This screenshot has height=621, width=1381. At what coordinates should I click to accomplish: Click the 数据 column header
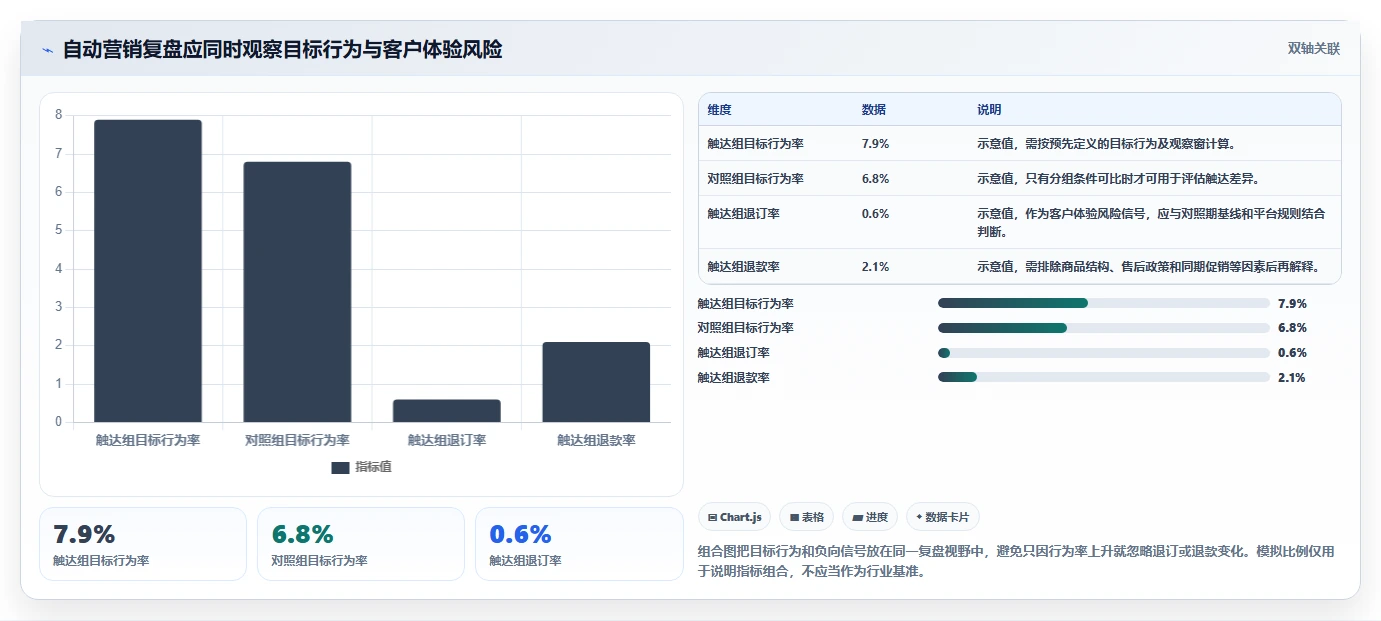(874, 110)
